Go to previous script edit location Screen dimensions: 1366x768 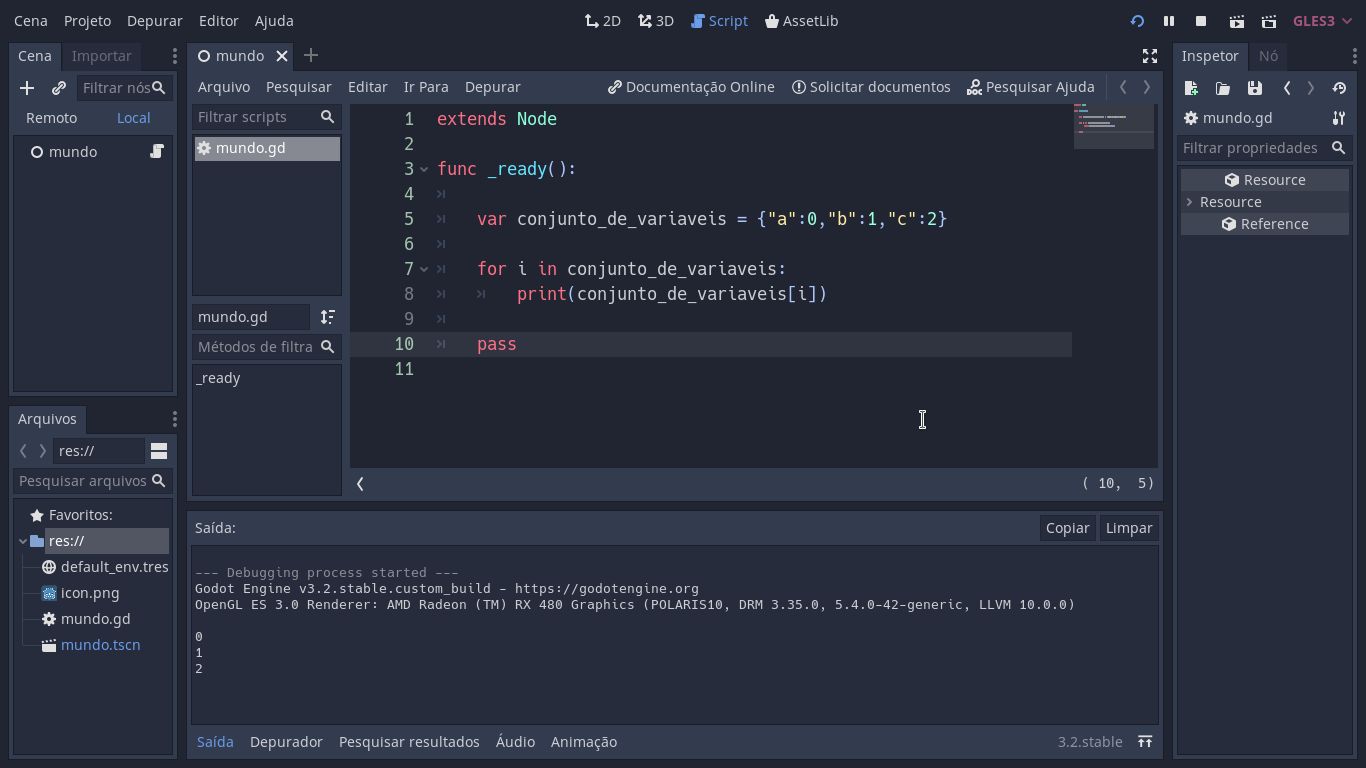1123,87
